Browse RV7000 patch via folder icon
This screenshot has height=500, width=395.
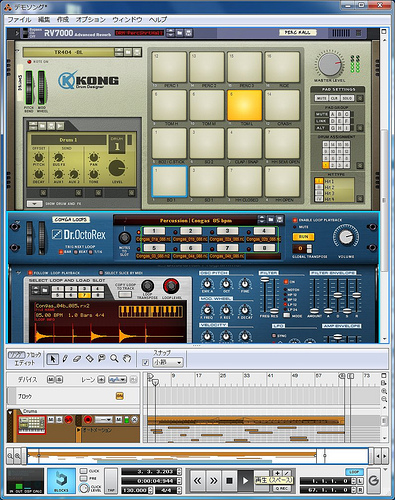coord(180,33)
